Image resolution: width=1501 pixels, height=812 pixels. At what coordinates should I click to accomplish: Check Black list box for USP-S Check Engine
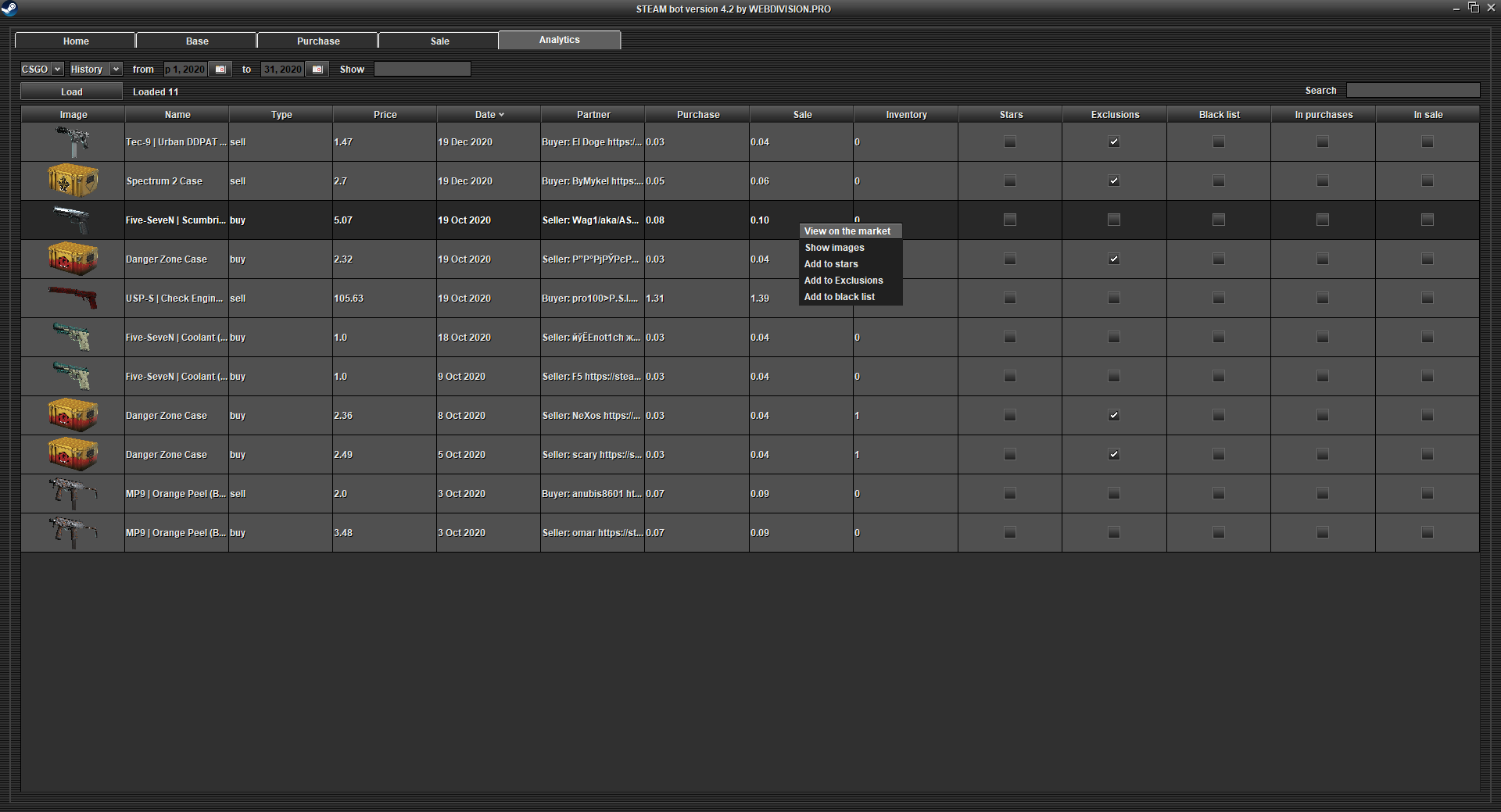coord(1218,299)
